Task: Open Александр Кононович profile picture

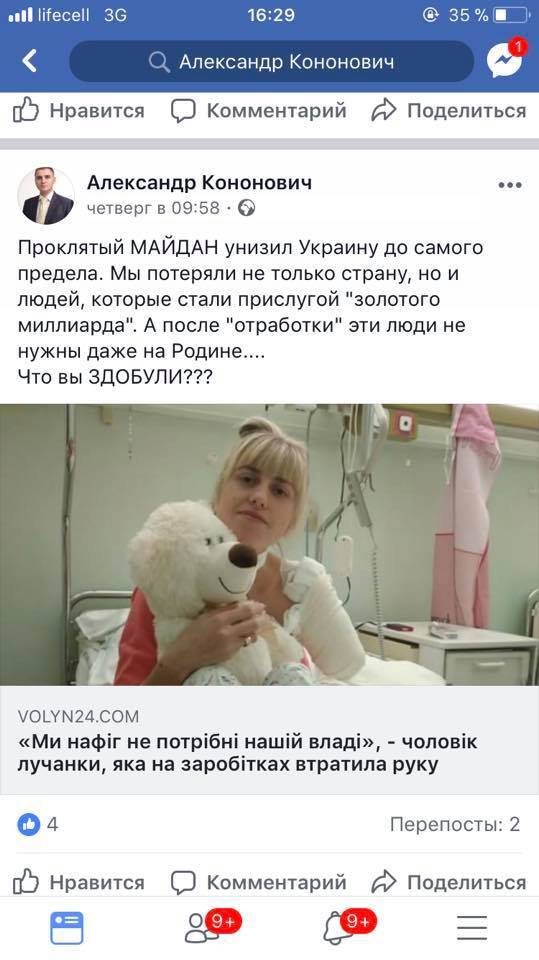Action: click(45, 195)
